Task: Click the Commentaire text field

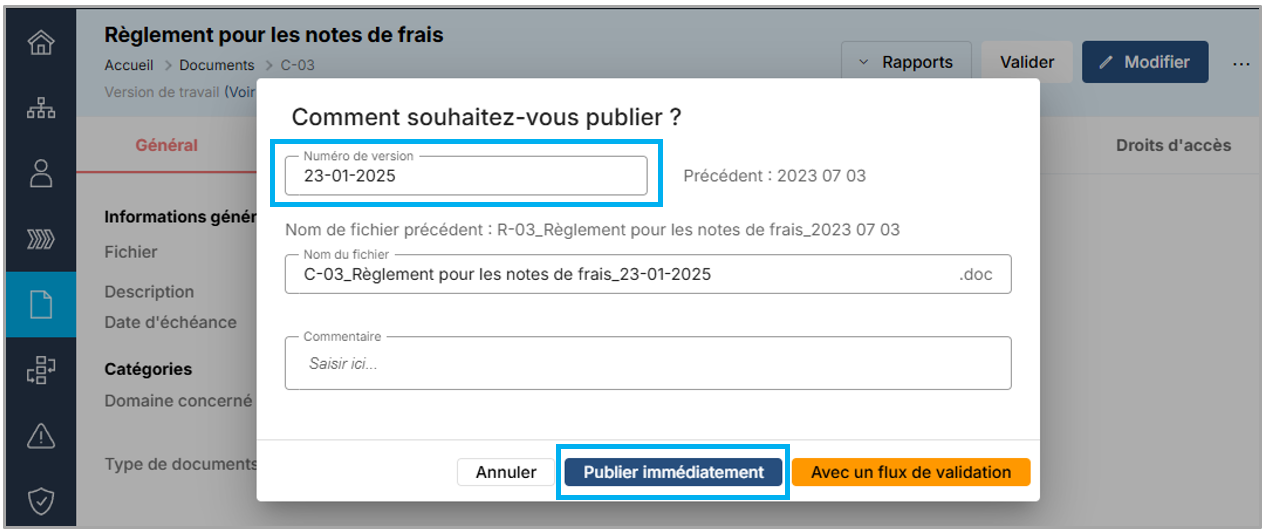Action: pyautogui.click(x=648, y=364)
